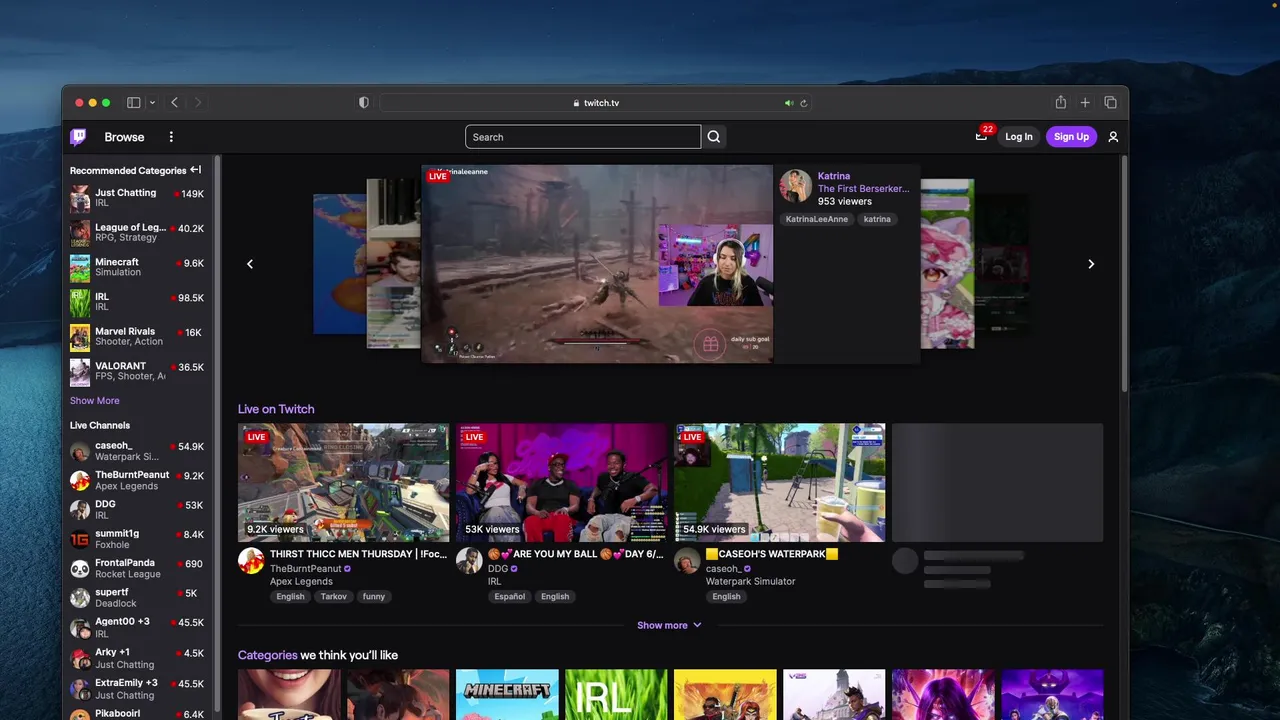Mute the tab audio speaker icon
This screenshot has height=720, width=1280.
[788, 103]
